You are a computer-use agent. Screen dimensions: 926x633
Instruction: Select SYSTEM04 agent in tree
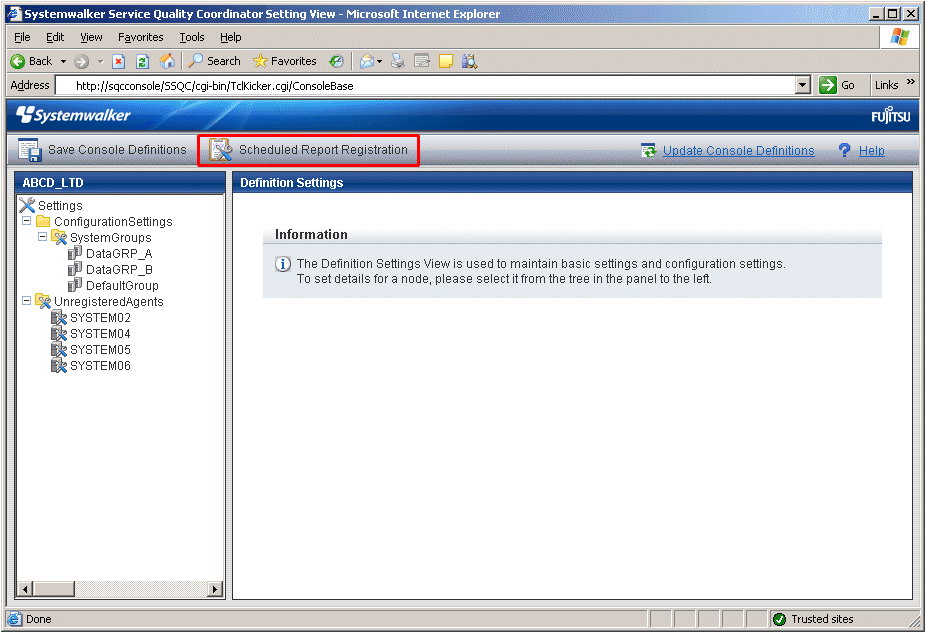point(100,333)
